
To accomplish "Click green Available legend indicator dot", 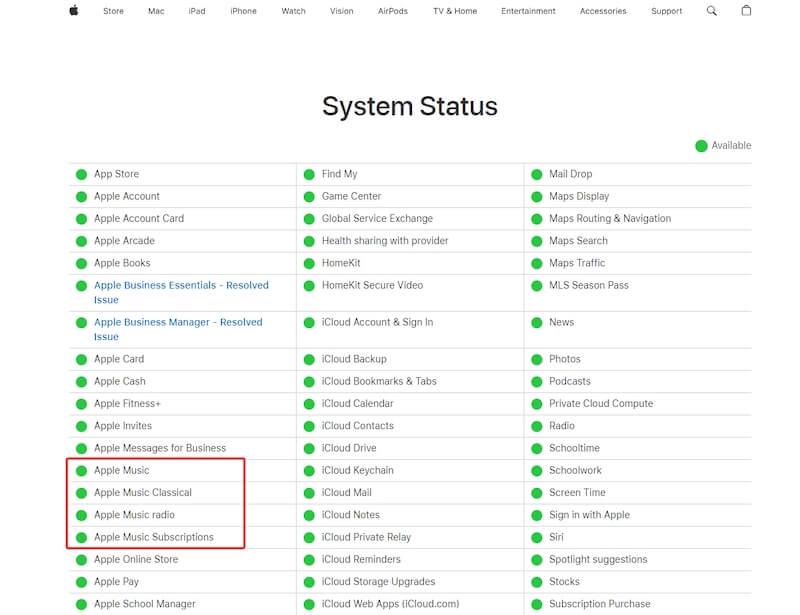I will click(702, 146).
